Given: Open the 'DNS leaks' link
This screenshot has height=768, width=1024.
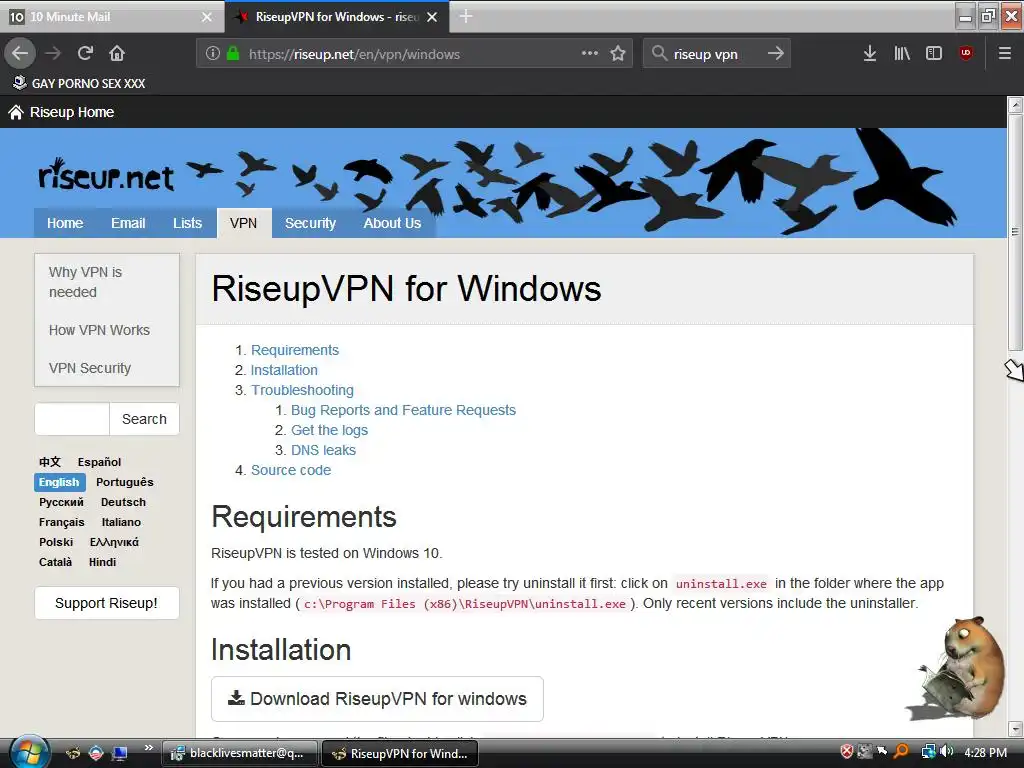Looking at the screenshot, I should tap(323, 451).
